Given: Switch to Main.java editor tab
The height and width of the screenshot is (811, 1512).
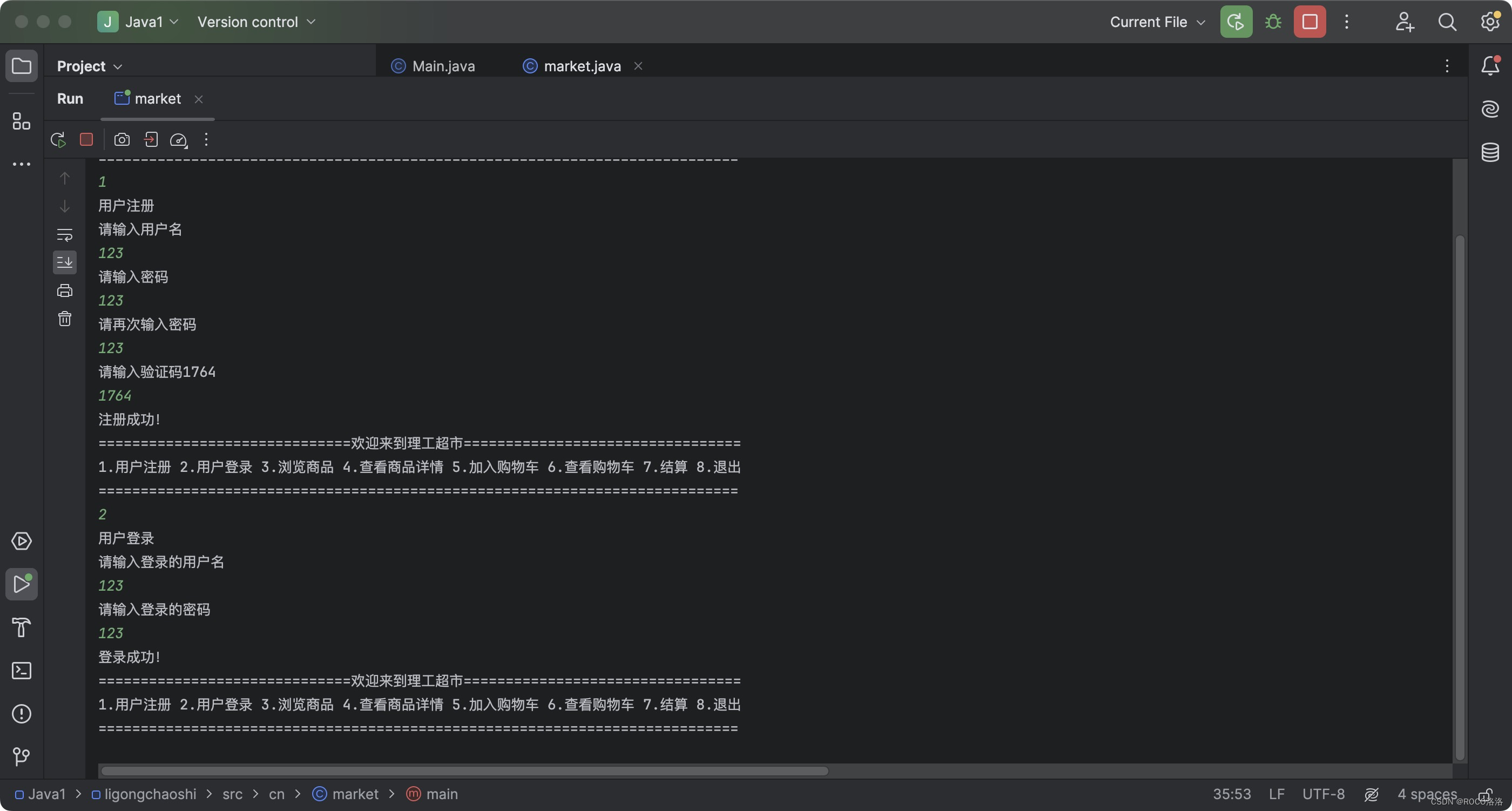Looking at the screenshot, I should [x=433, y=66].
